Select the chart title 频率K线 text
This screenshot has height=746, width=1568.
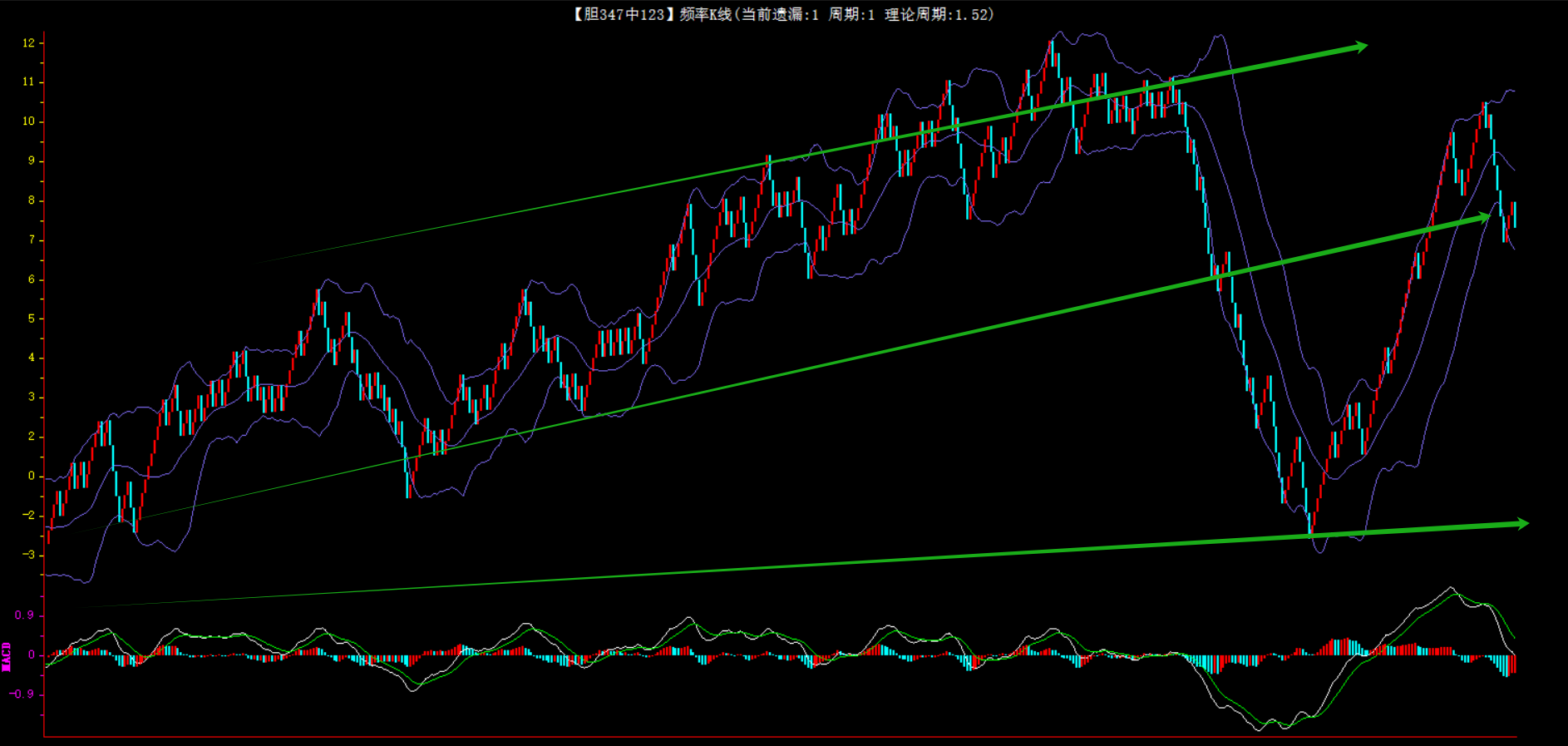tap(705, 14)
